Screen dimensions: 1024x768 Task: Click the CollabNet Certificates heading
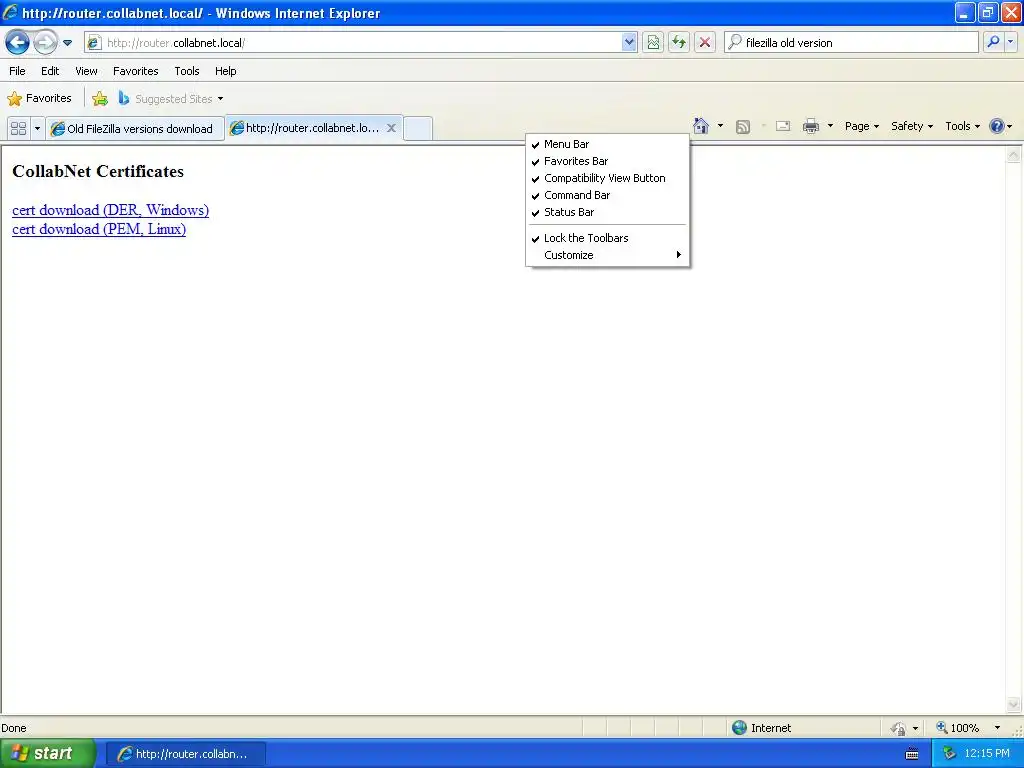98,171
